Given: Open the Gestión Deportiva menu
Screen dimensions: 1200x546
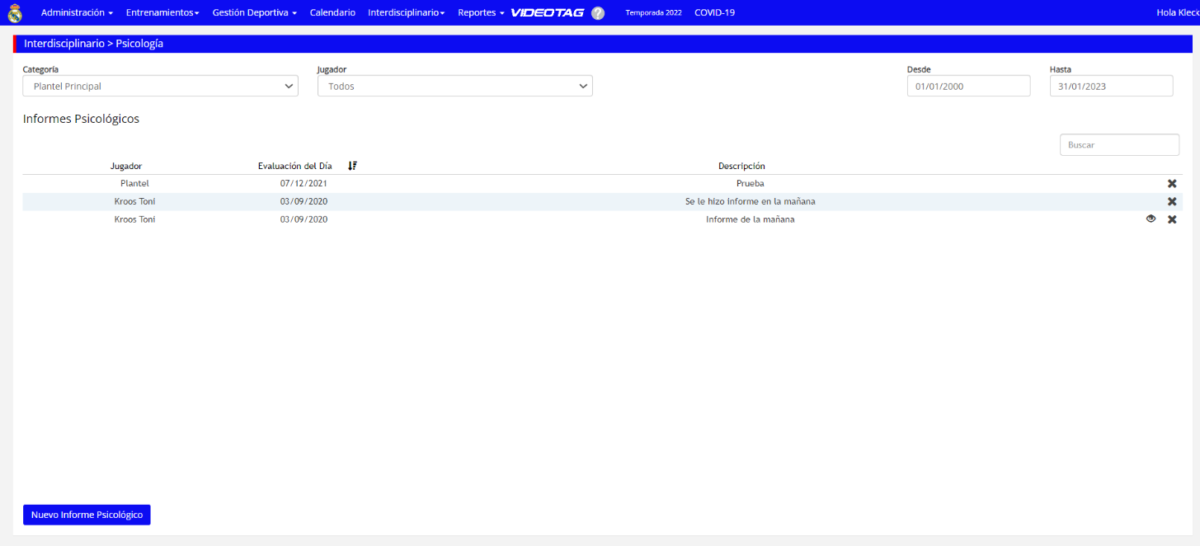Looking at the screenshot, I should pyautogui.click(x=255, y=13).
